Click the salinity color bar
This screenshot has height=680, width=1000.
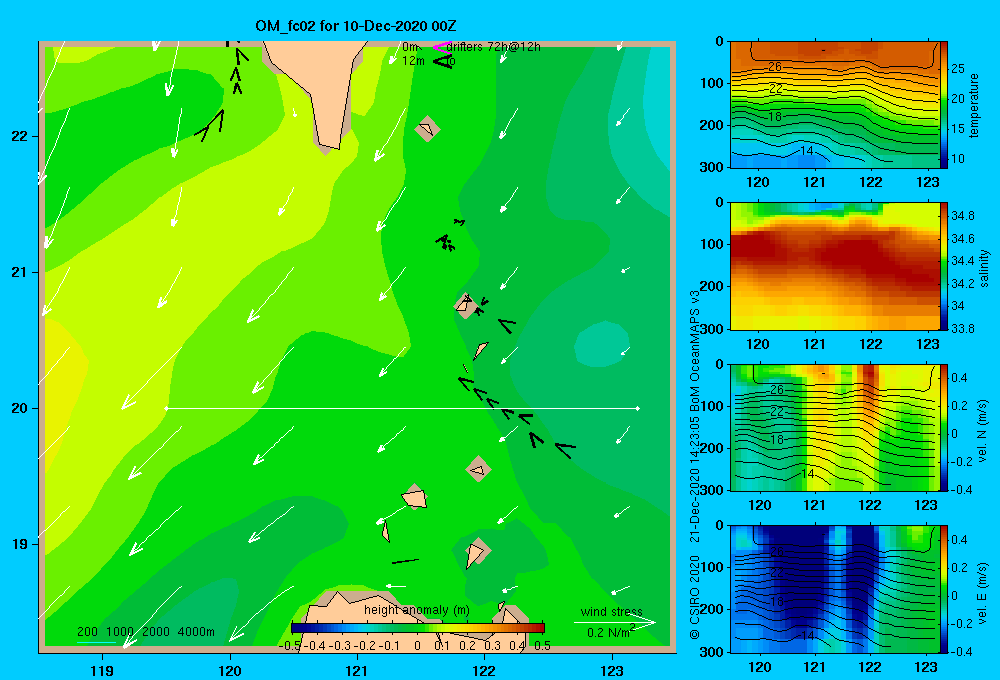(943, 266)
